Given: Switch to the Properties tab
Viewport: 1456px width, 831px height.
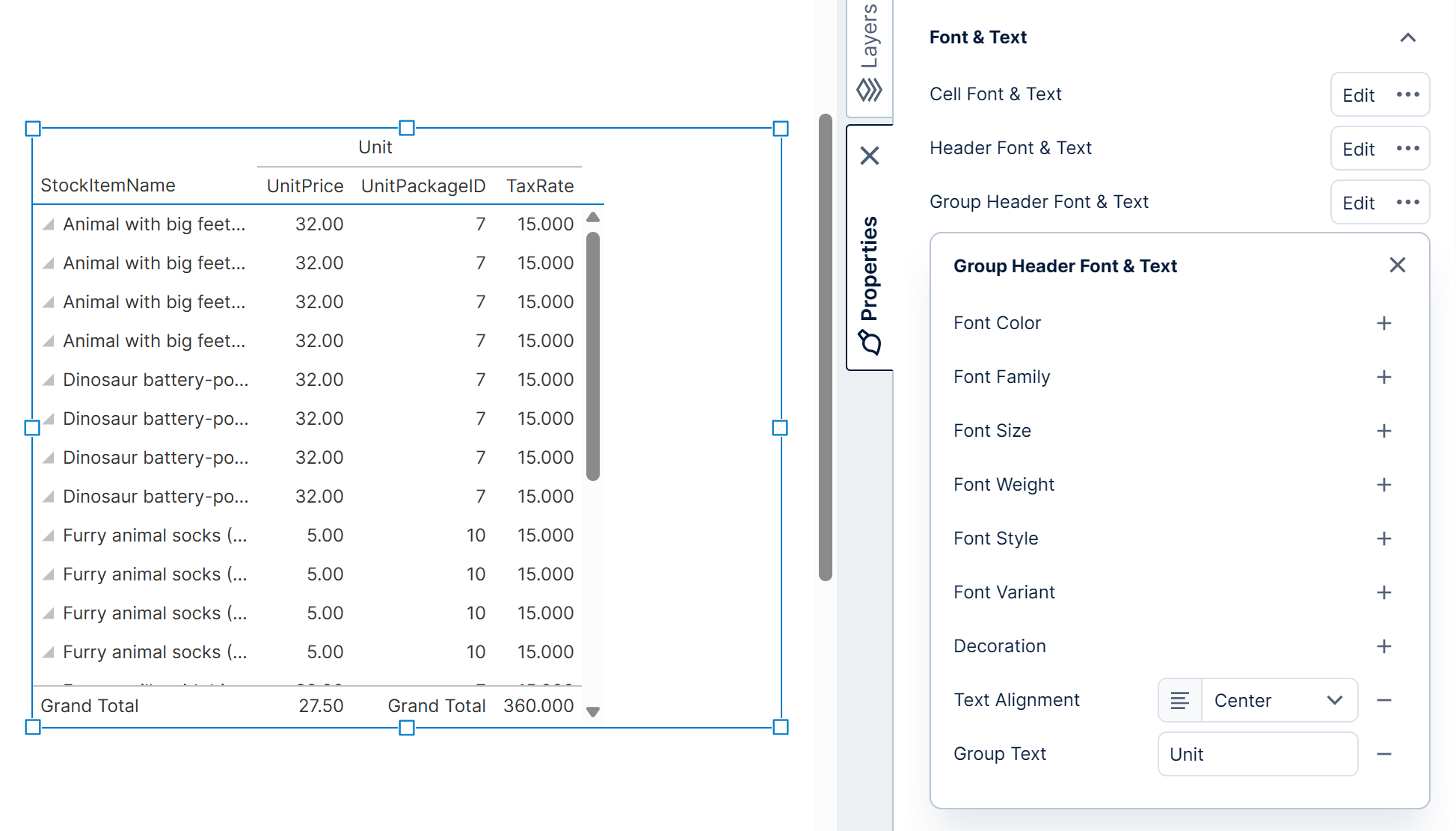Looking at the screenshot, I should 869,262.
